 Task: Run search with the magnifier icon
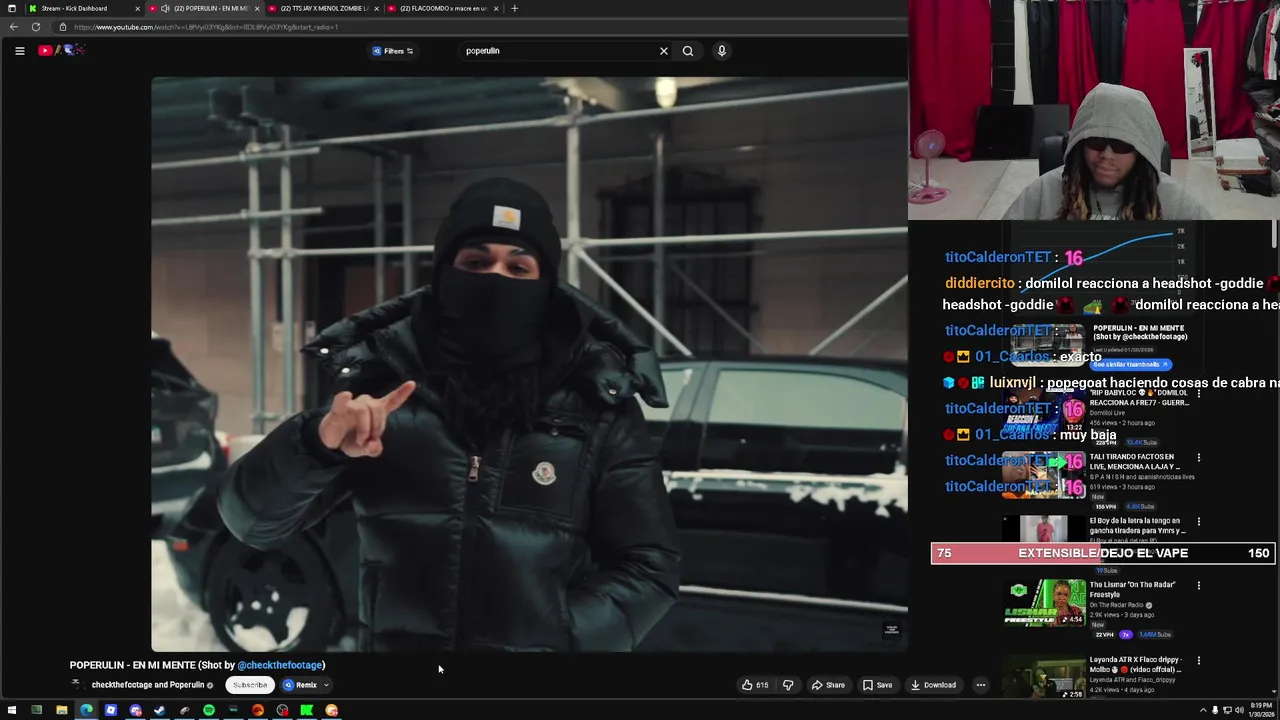point(688,51)
